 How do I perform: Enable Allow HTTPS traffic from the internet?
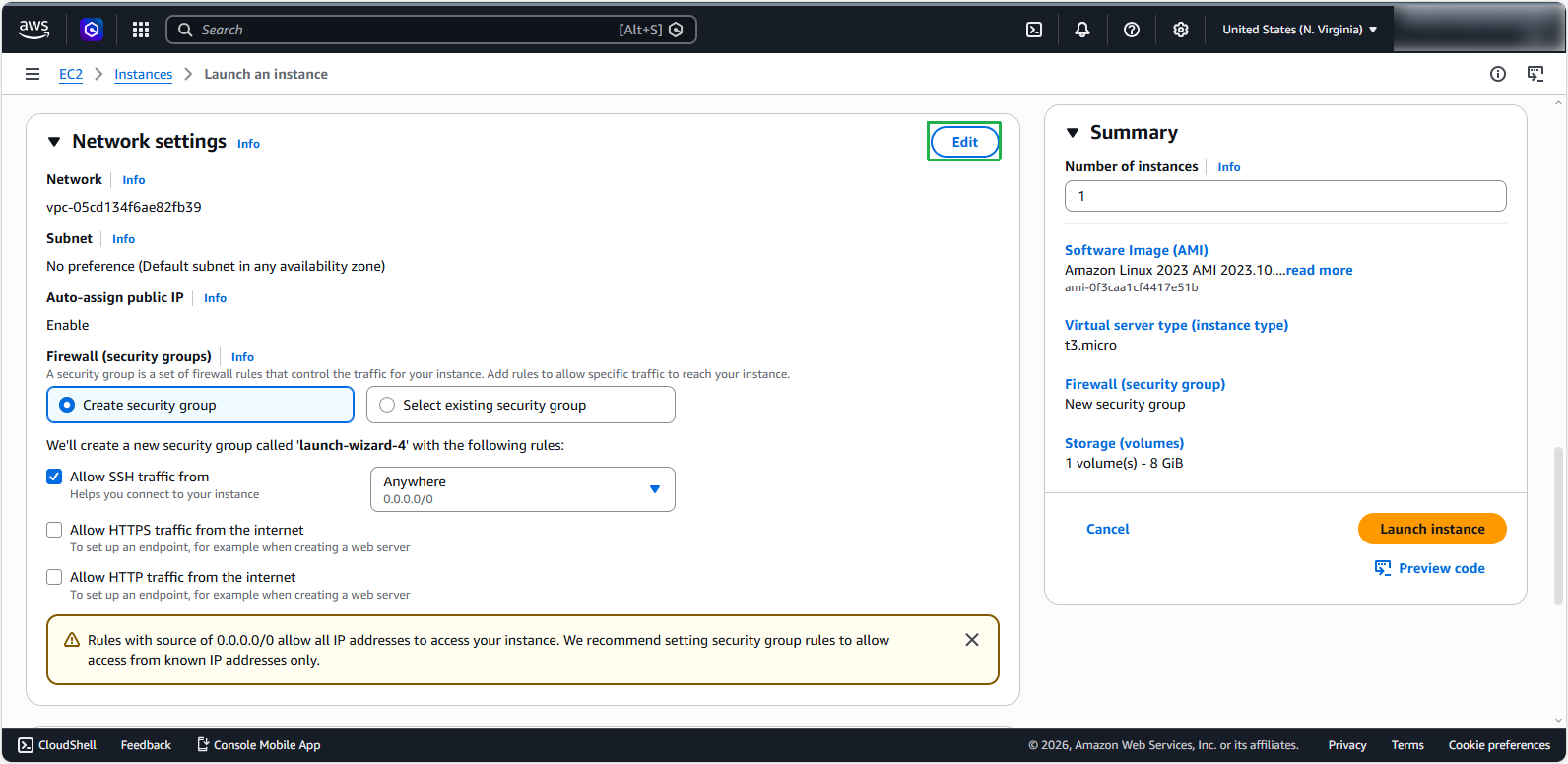(54, 530)
